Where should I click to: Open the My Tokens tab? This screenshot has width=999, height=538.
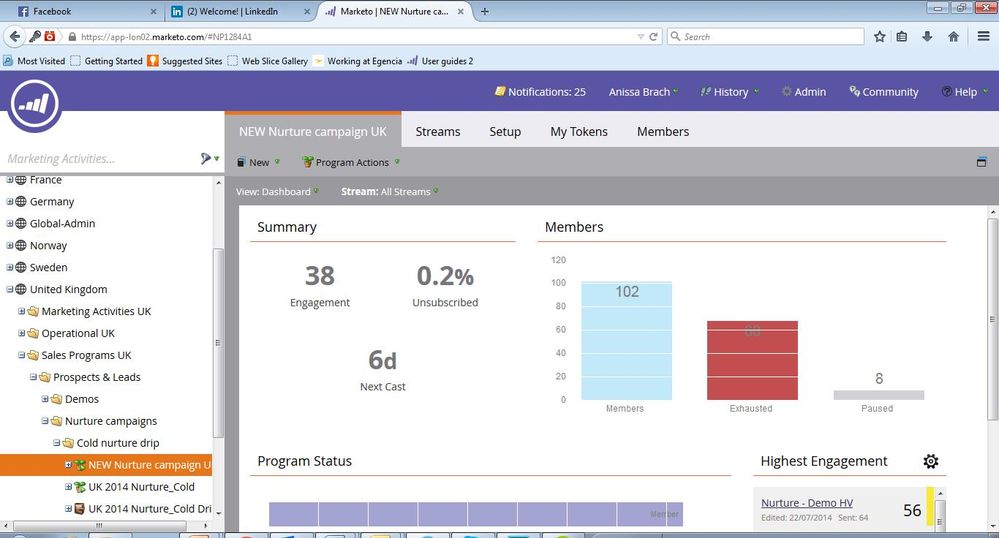click(x=579, y=131)
